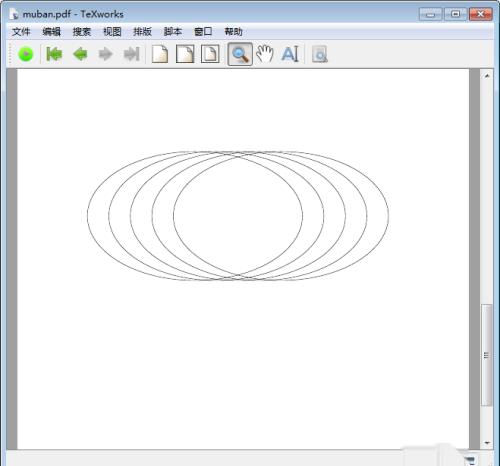
Task: Open the 排版 typeset menu
Action: pos(142,32)
